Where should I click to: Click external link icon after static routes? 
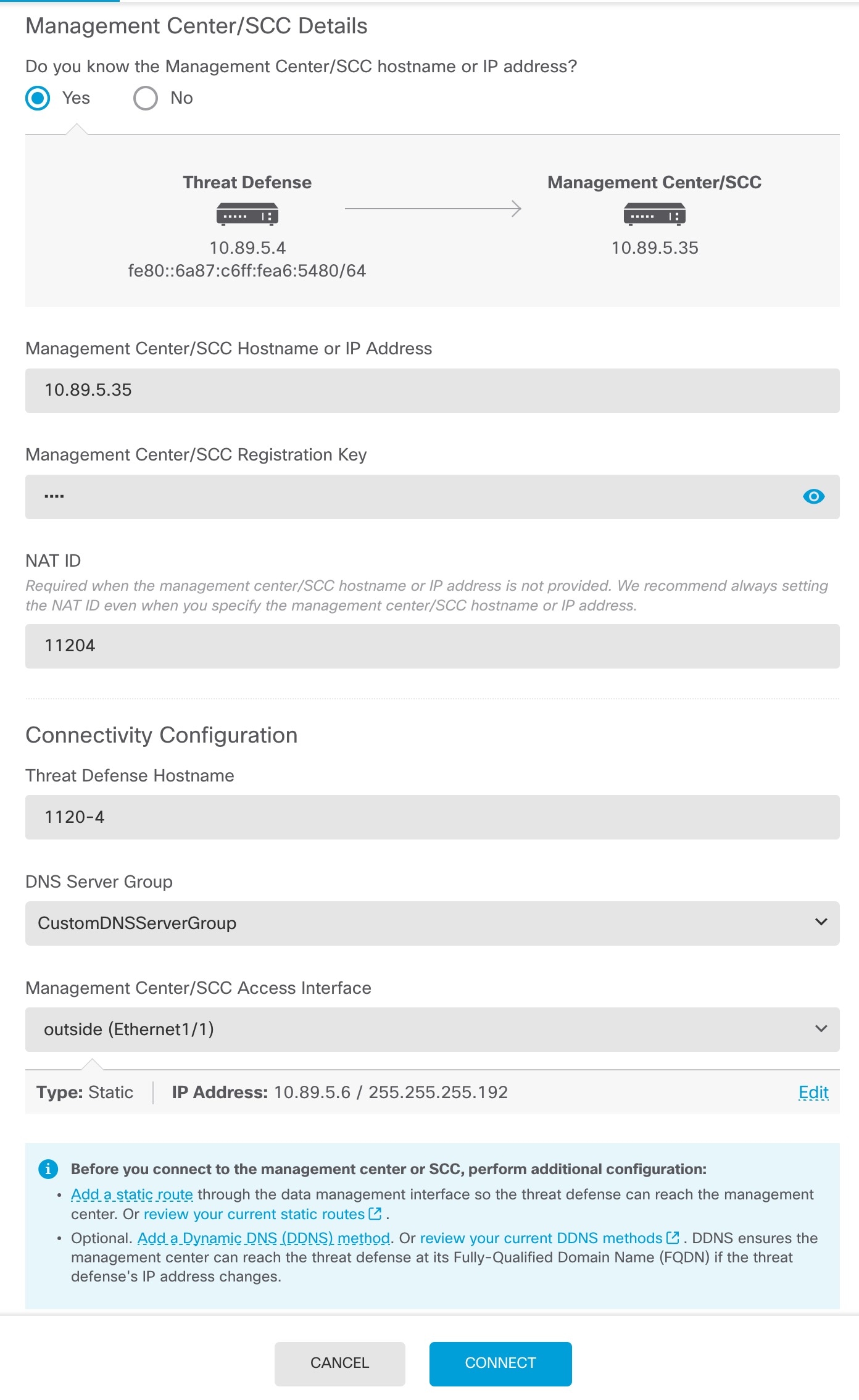(375, 1214)
